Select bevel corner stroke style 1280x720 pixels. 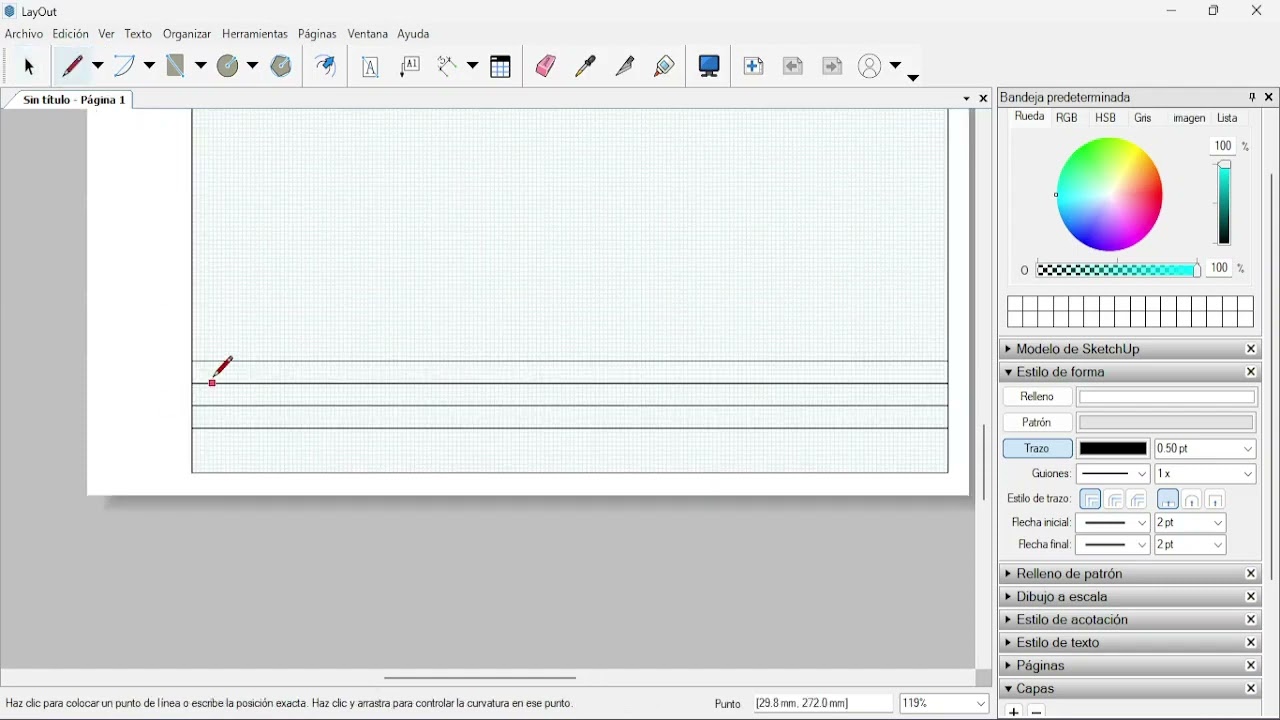click(x=1138, y=499)
